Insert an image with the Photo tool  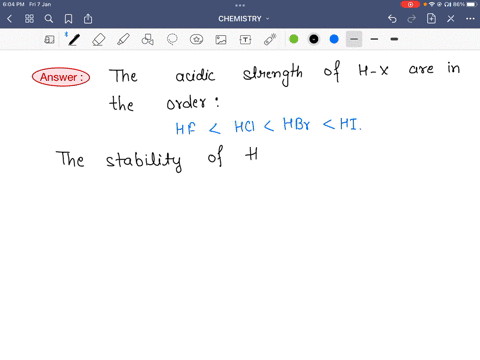(221, 40)
